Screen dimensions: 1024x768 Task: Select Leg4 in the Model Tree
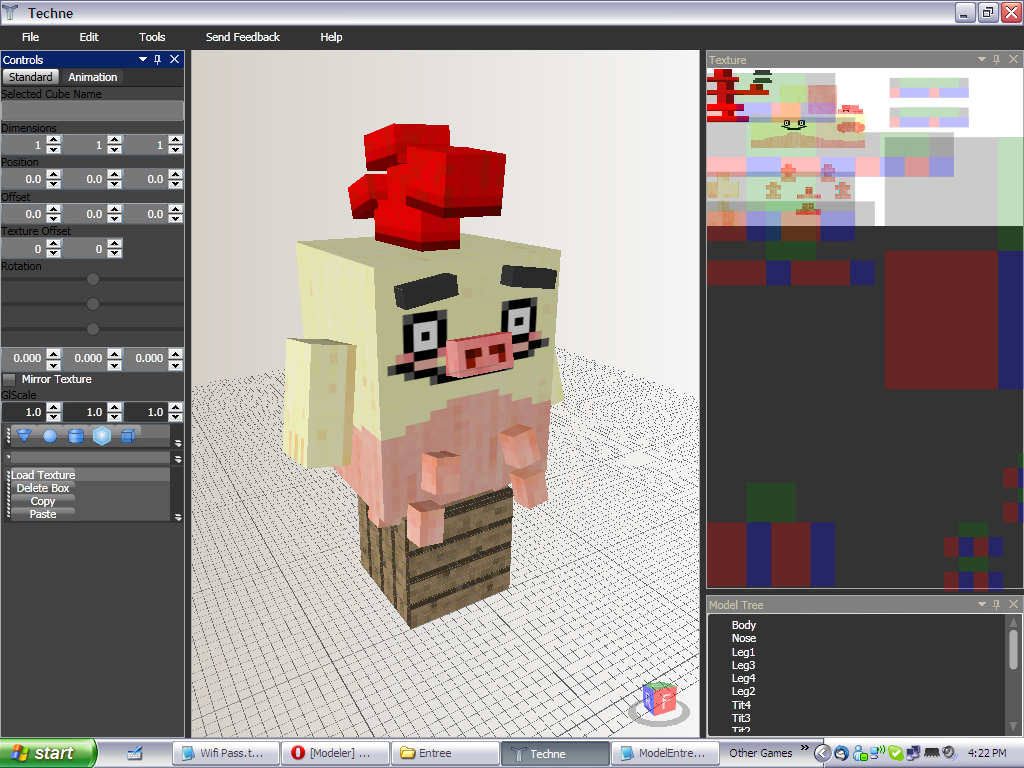(743, 678)
